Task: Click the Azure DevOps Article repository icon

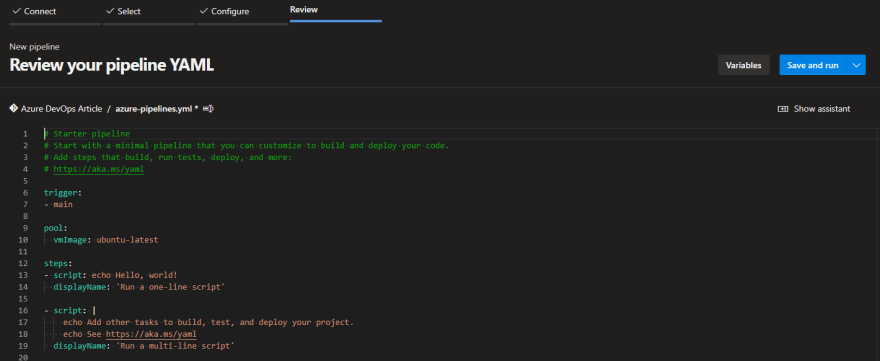Action: [x=14, y=108]
